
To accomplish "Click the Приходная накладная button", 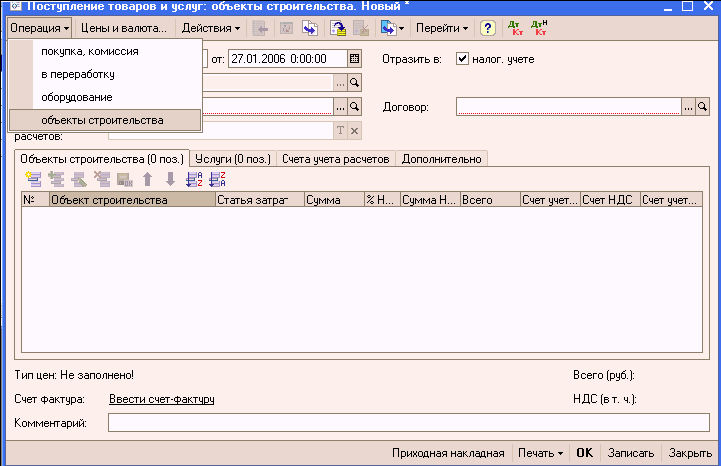I will (x=448, y=453).
